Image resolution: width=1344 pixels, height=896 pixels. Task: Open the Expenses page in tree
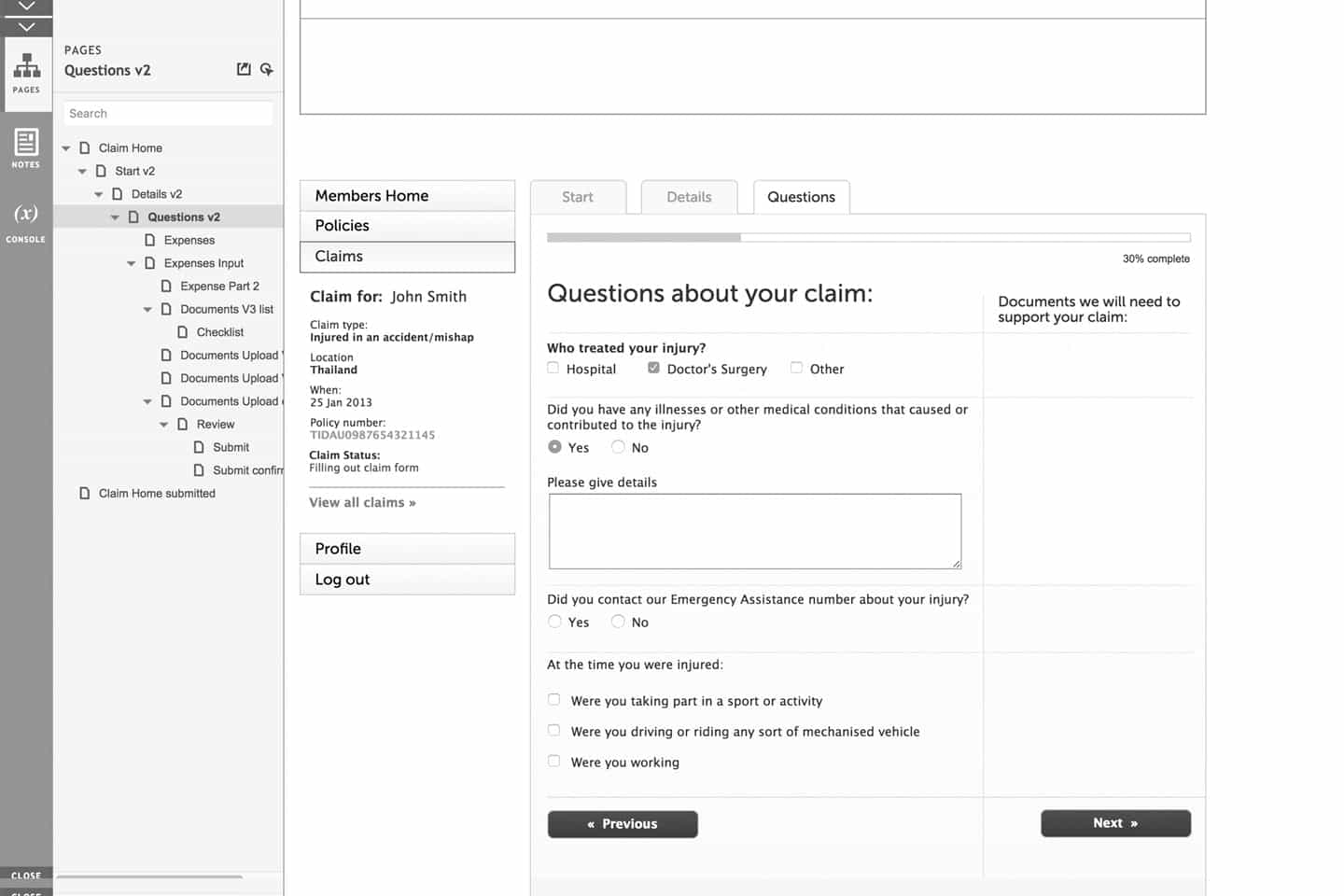tap(189, 240)
